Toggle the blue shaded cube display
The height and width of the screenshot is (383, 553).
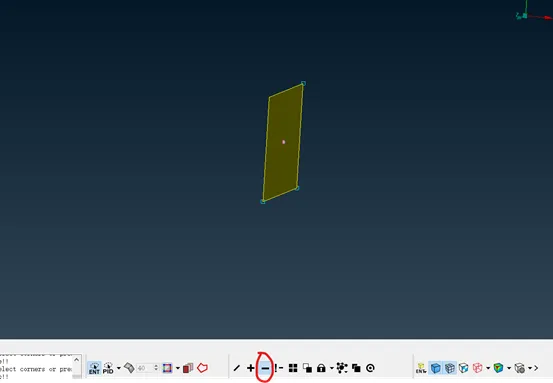coord(436,368)
